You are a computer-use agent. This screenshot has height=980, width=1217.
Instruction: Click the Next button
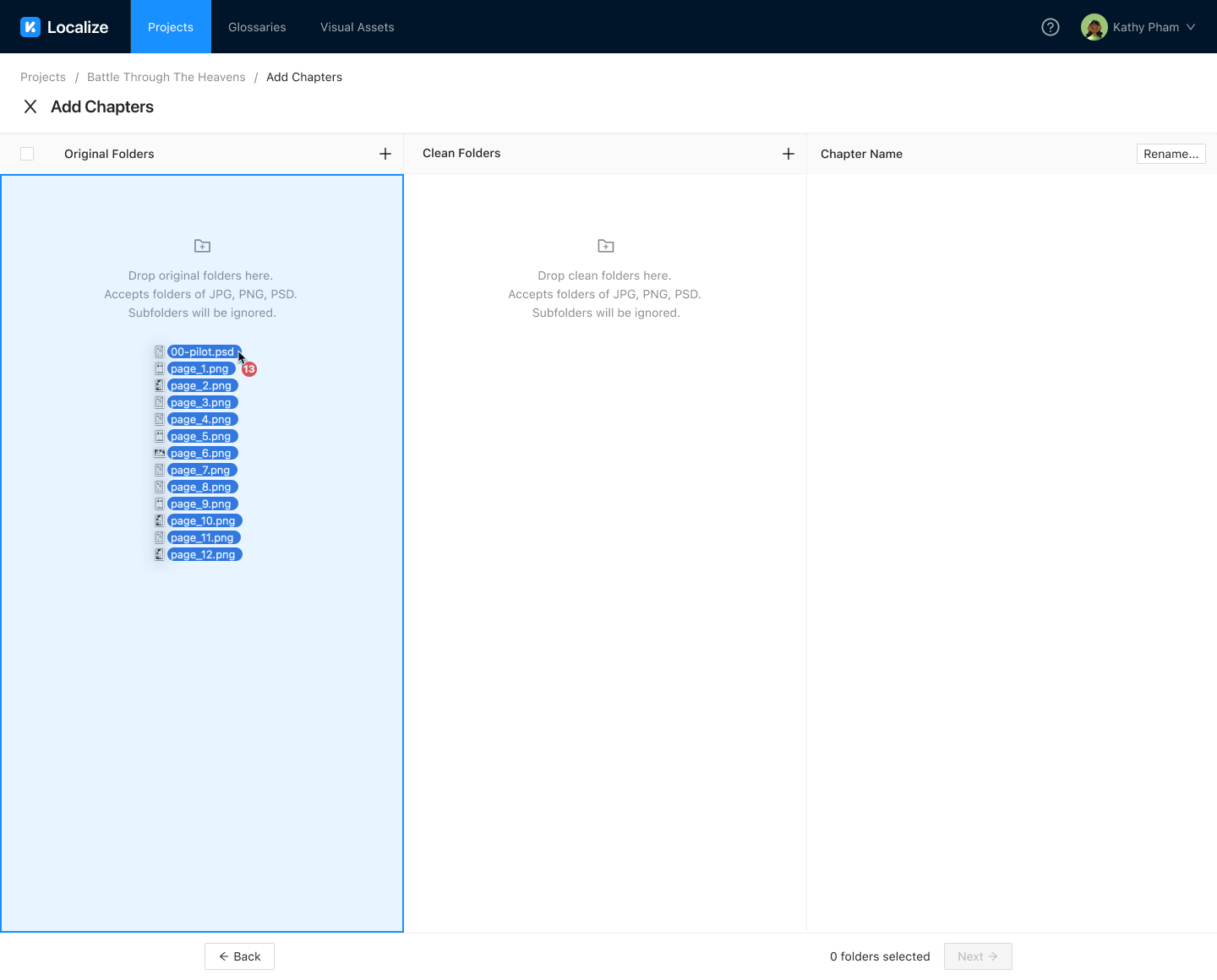click(x=977, y=956)
